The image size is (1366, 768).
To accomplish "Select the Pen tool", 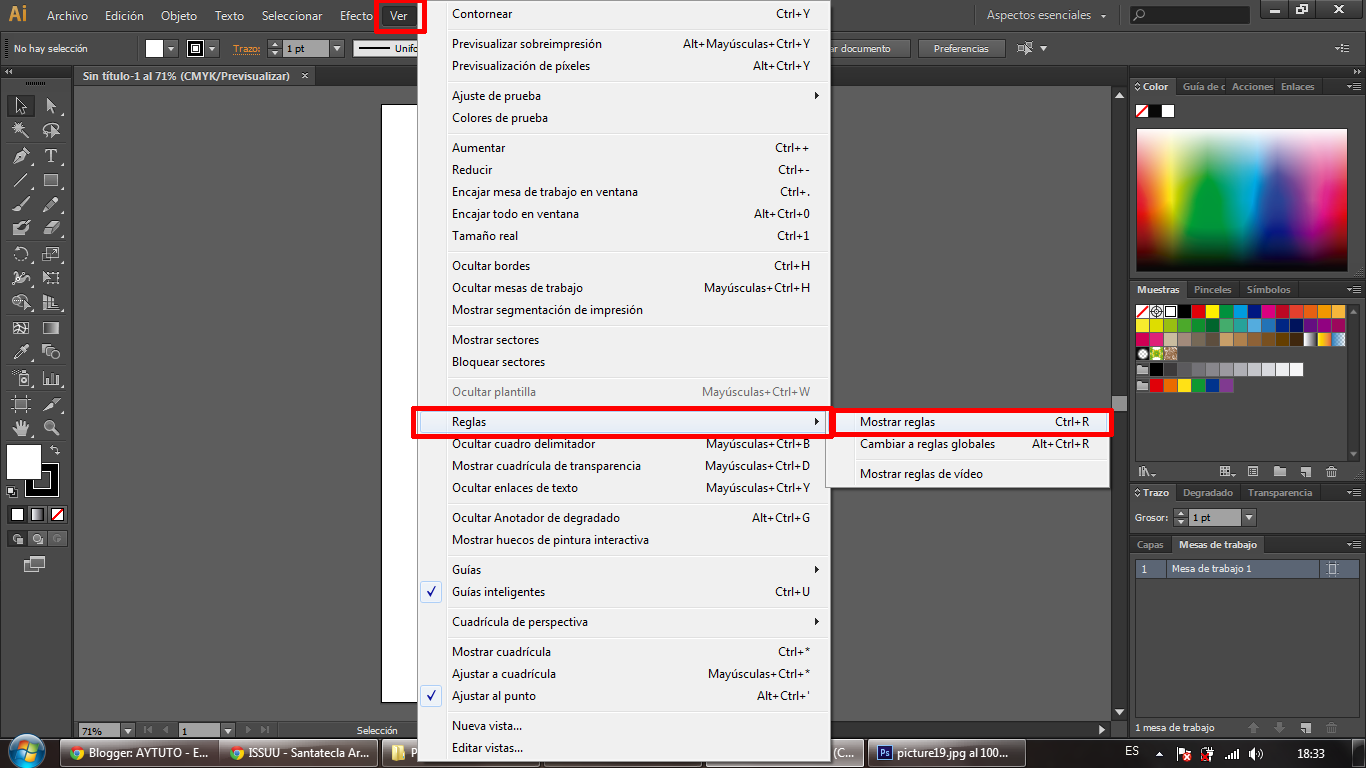I will [x=20, y=156].
